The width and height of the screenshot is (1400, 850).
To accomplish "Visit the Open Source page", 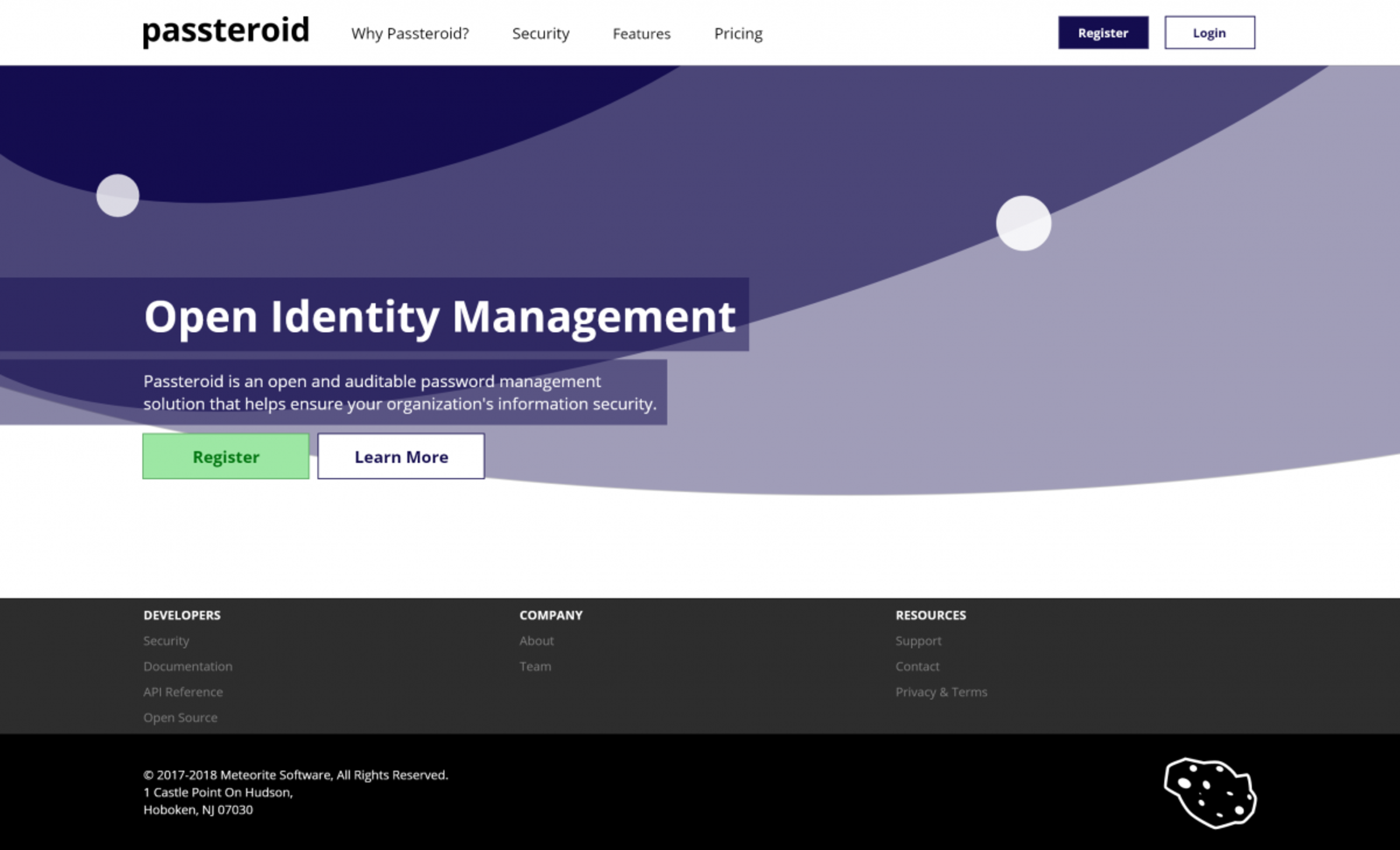I will (180, 718).
